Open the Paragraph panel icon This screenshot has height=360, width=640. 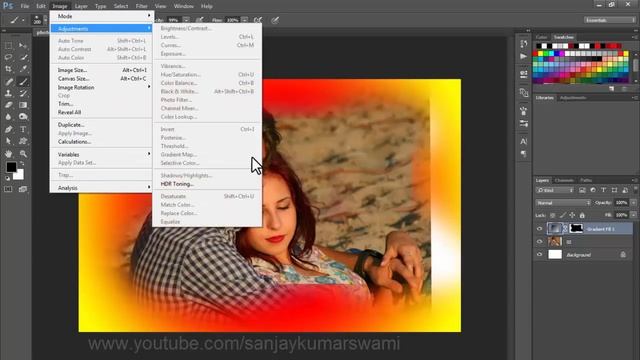524,154
